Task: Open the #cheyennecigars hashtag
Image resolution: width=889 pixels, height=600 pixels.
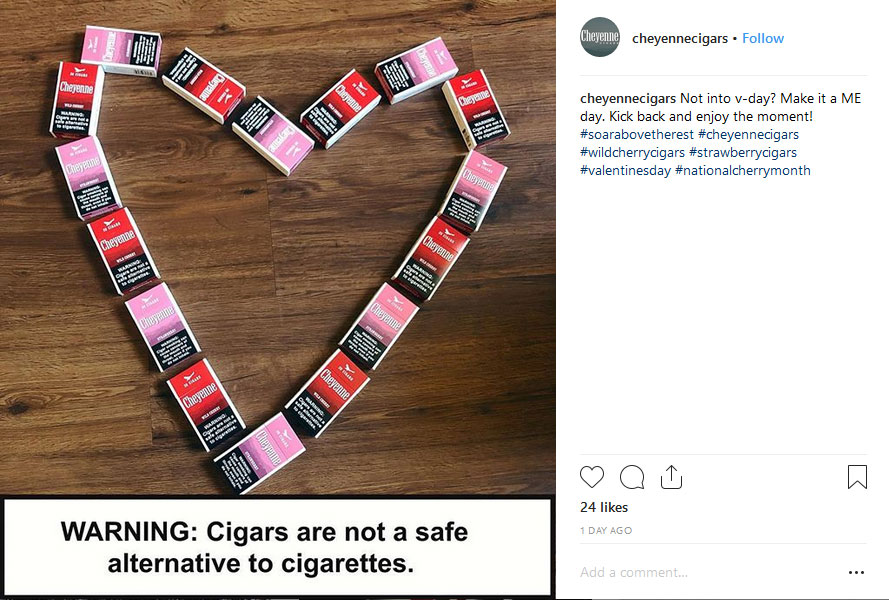Action: click(x=748, y=134)
